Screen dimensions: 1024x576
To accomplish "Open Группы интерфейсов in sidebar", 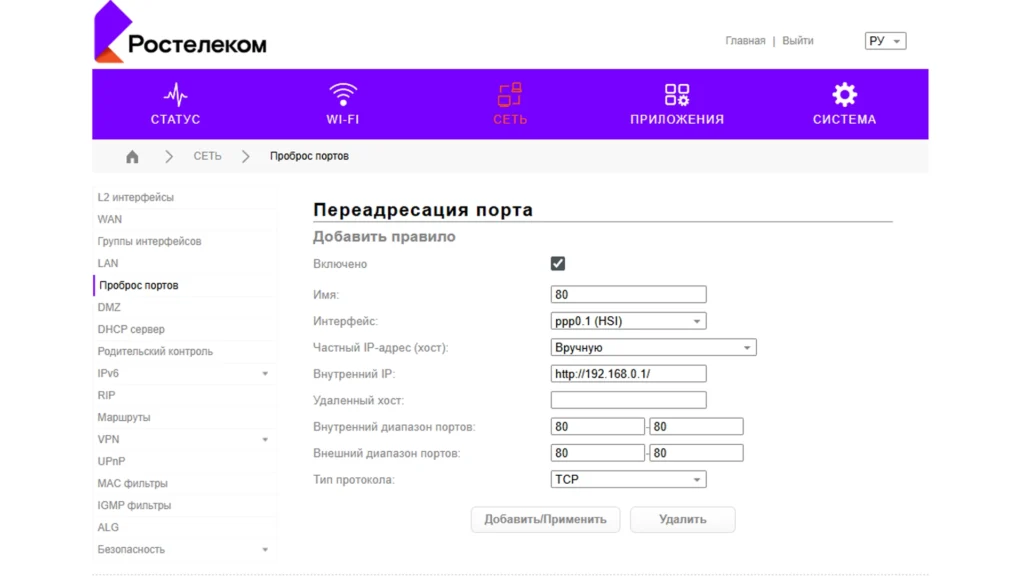I will click(x=150, y=241).
